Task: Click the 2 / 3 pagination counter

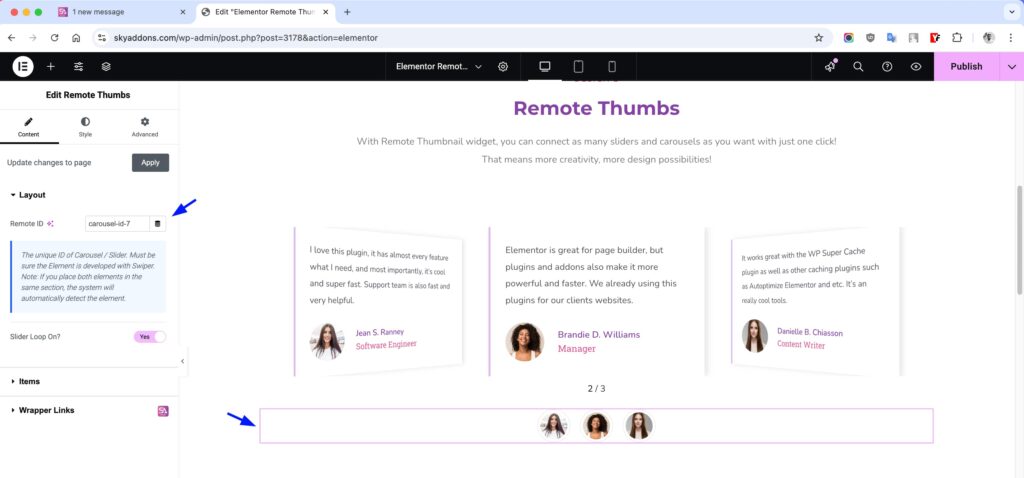Action: click(x=596, y=389)
